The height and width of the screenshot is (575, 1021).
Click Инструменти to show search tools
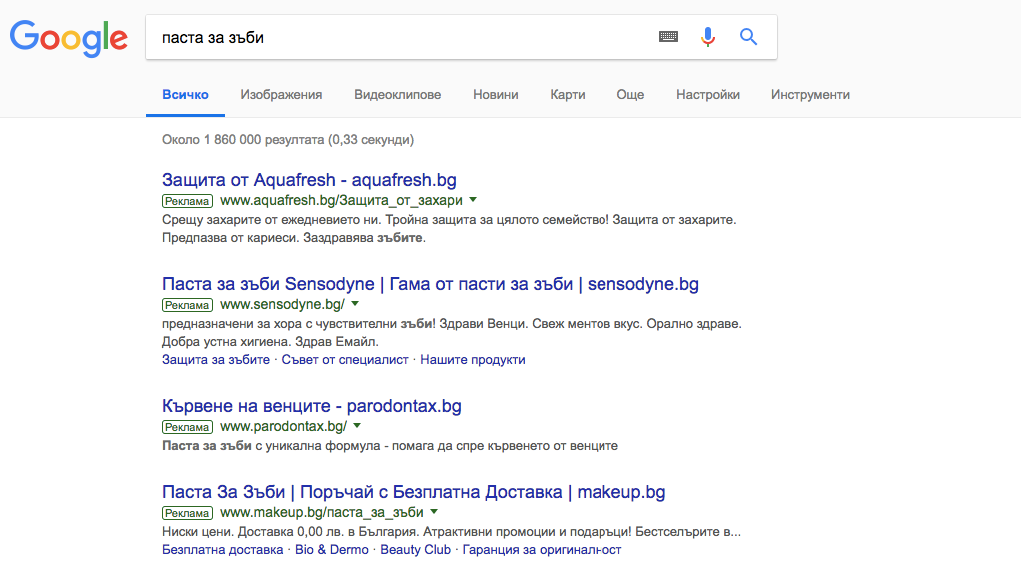[x=810, y=95]
